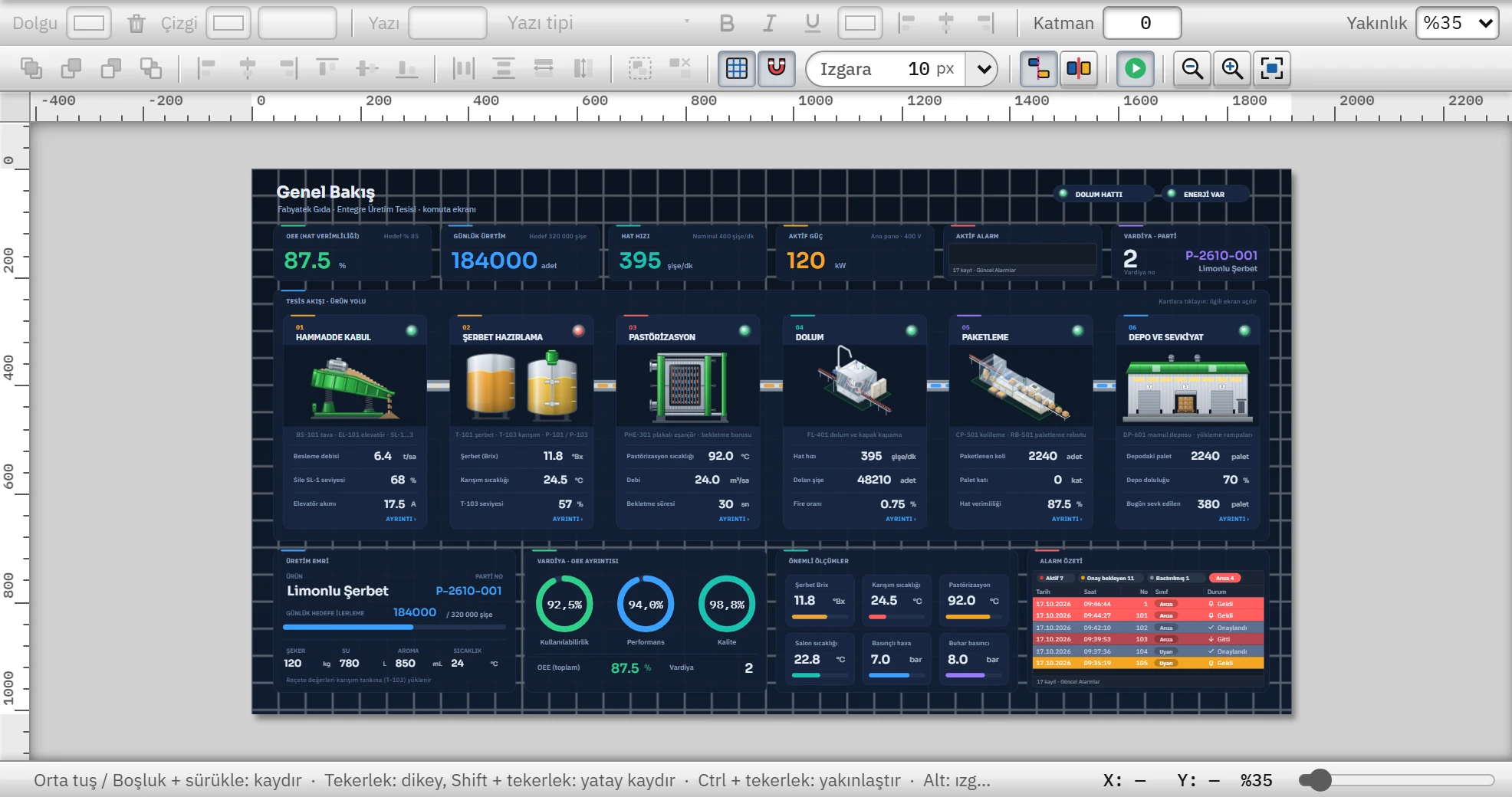Toggle snap-to-grid magnet
This screenshot has height=797, width=1512.
[777, 68]
